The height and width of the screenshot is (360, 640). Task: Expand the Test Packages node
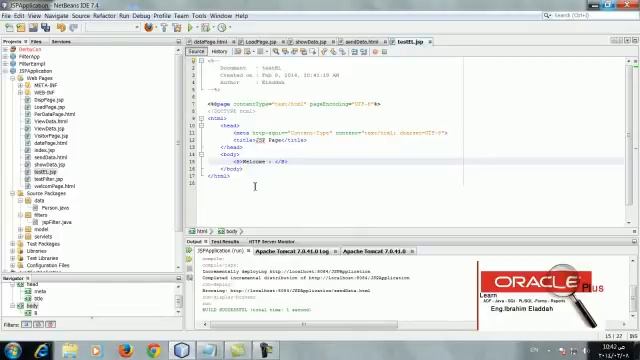13,244
